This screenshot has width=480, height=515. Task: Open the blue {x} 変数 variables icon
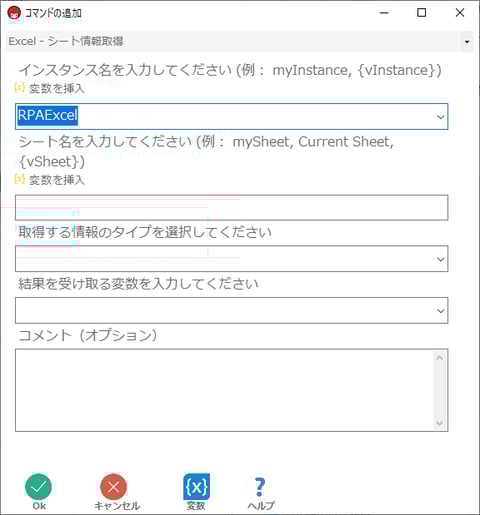point(196,487)
